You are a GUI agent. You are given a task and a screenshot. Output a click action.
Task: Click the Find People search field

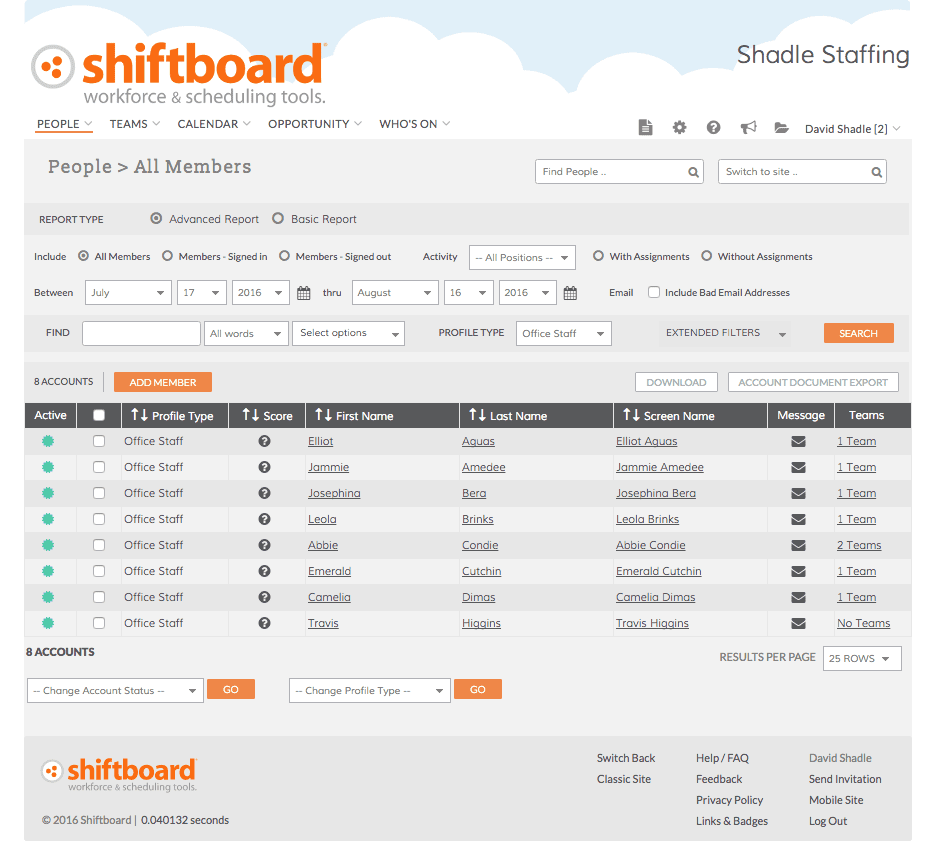tap(619, 172)
